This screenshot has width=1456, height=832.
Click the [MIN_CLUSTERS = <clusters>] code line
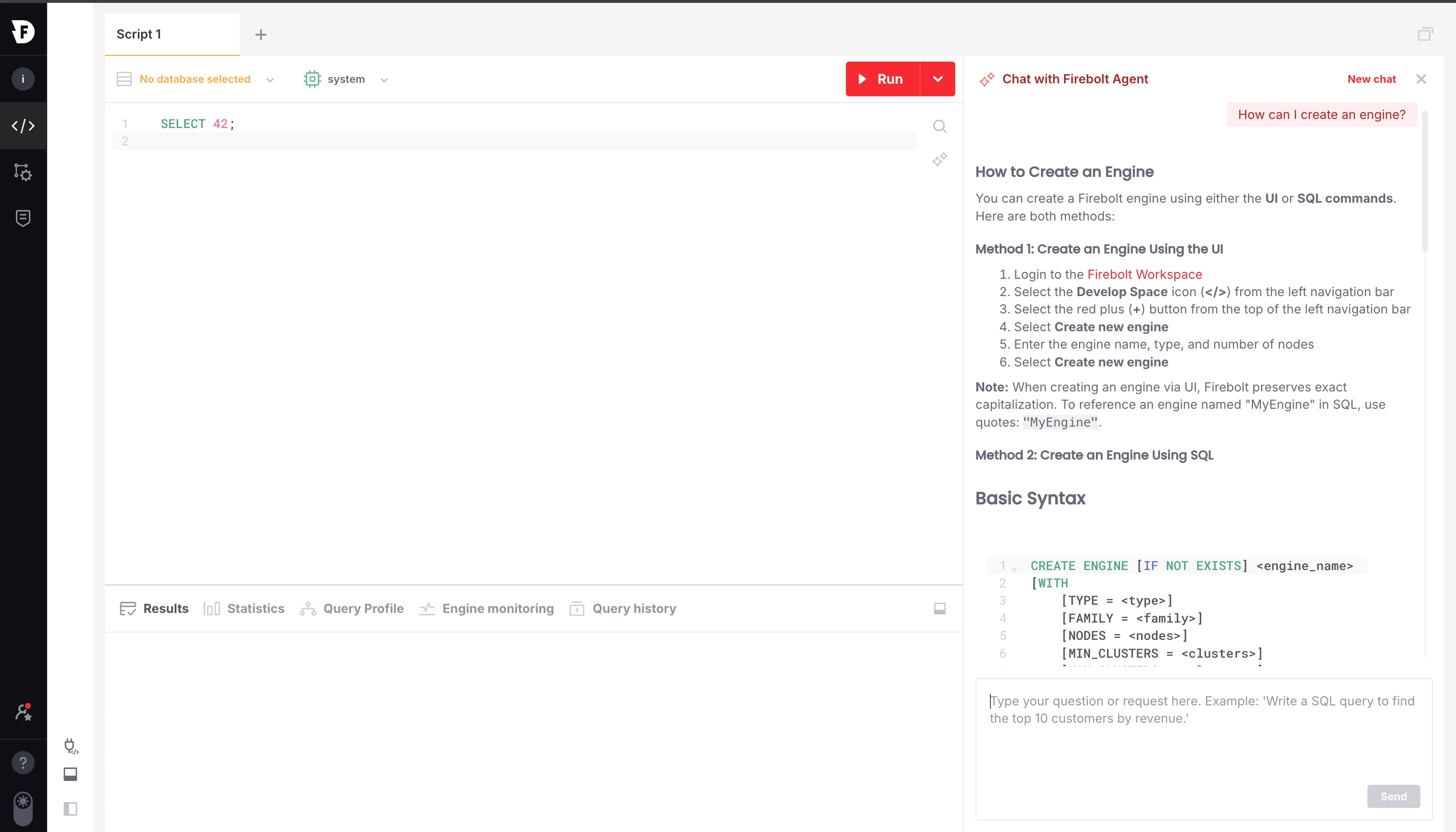coord(1162,653)
